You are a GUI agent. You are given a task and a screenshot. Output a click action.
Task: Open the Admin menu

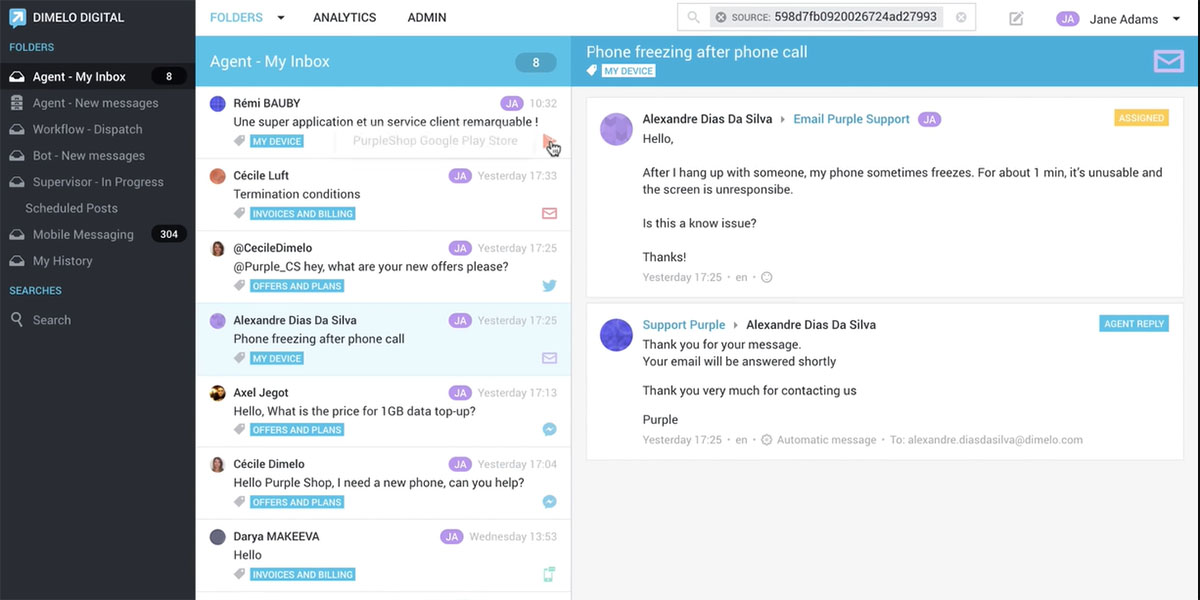coord(427,18)
